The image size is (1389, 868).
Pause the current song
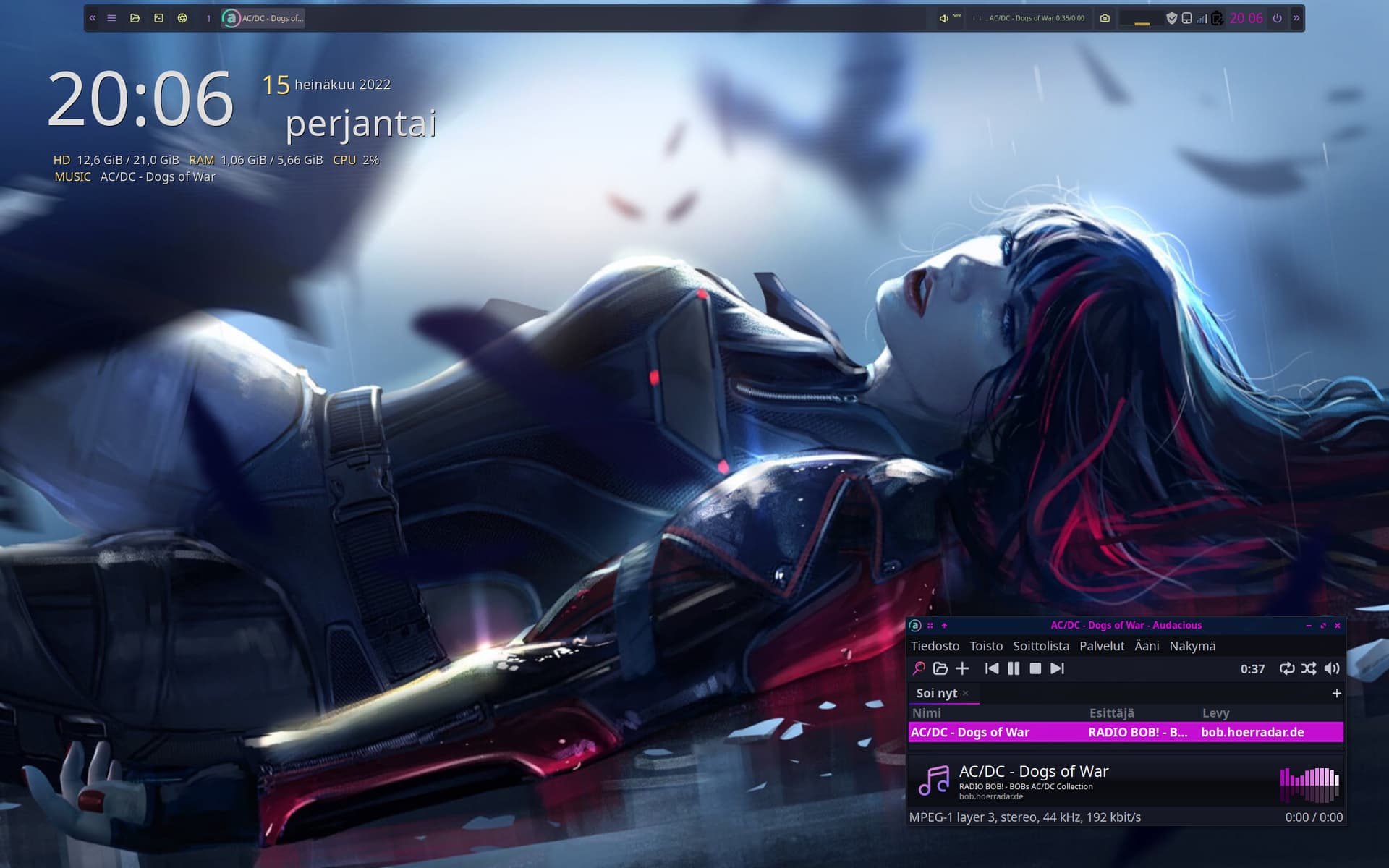[x=1014, y=668]
